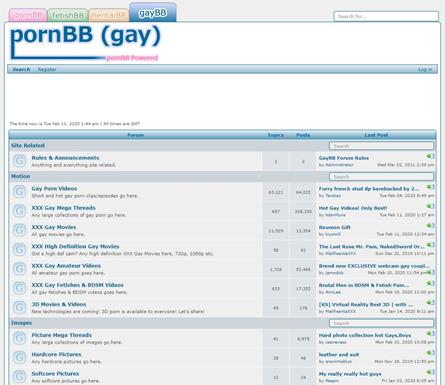The height and width of the screenshot is (385, 445).
Task: Click the Administrator author name
Action: tap(339, 165)
